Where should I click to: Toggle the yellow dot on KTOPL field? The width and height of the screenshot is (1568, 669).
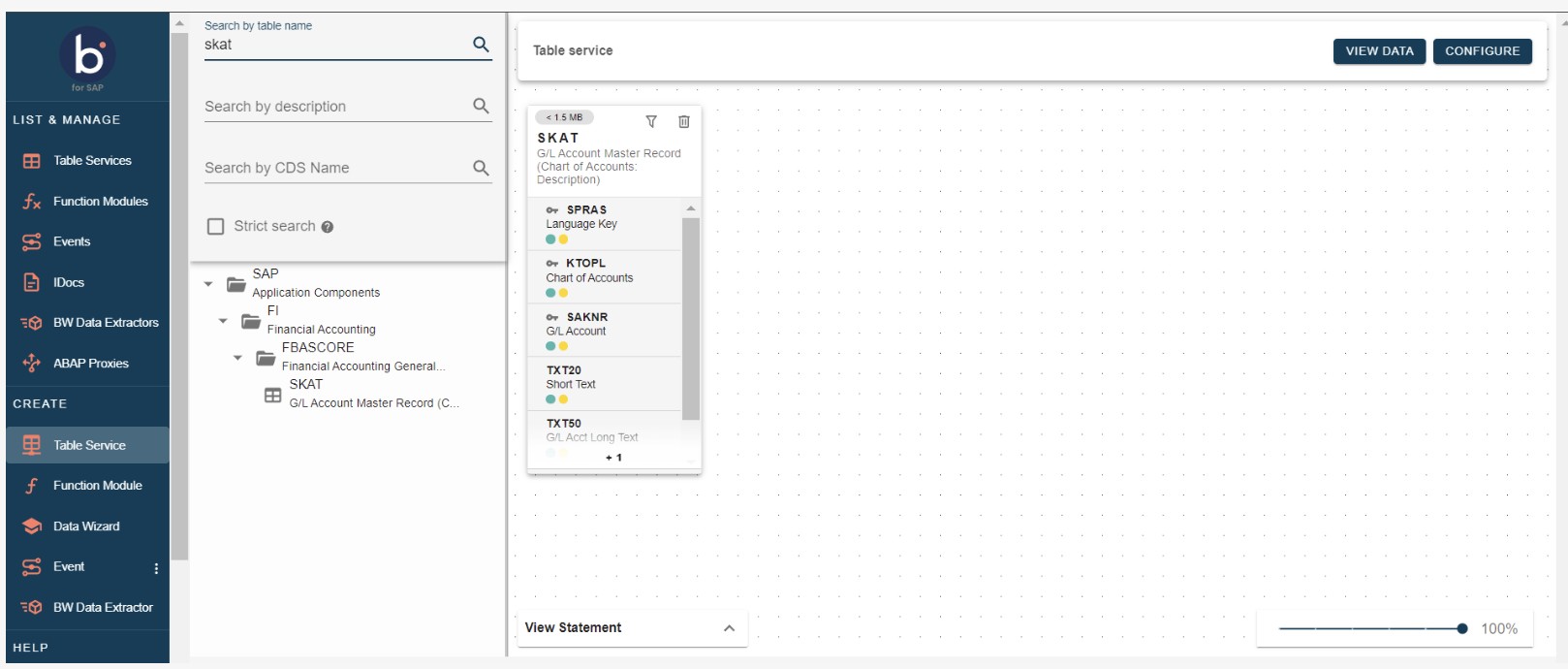tap(563, 293)
